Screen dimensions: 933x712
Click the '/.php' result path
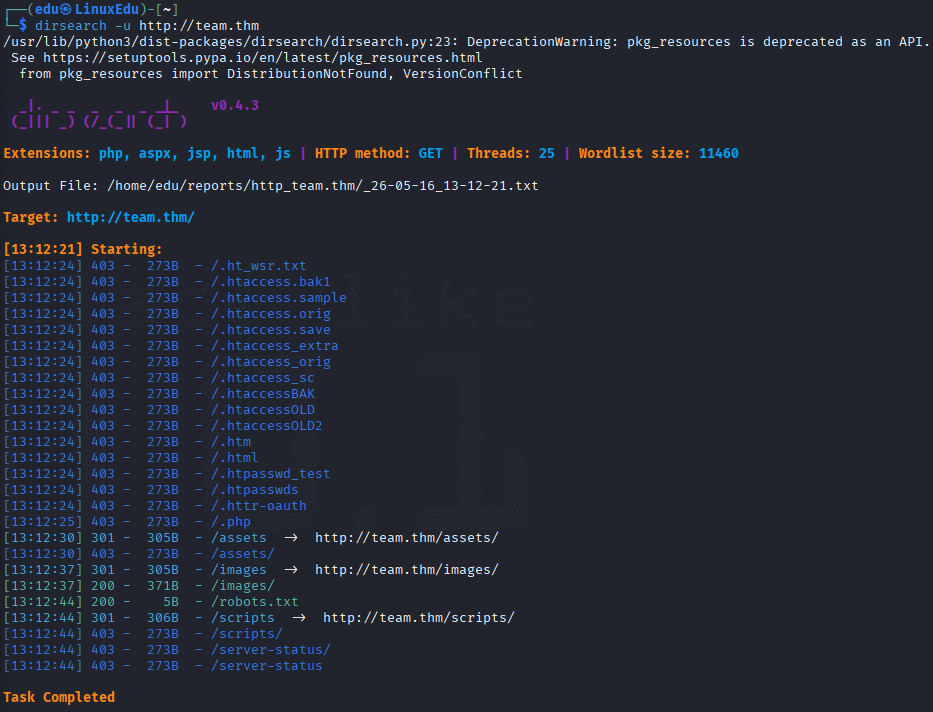[x=231, y=522]
